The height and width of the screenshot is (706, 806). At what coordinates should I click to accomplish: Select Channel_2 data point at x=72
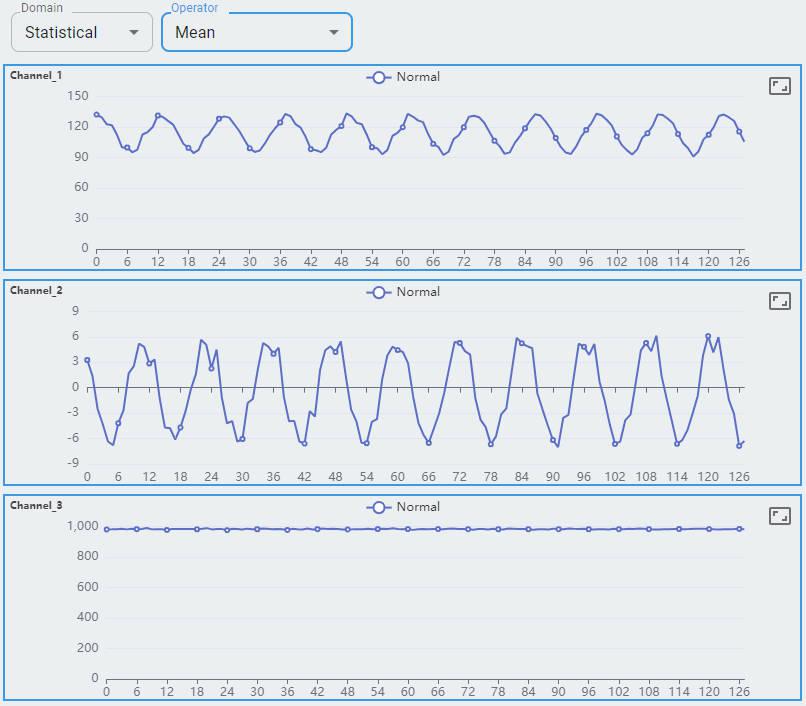tap(459, 343)
